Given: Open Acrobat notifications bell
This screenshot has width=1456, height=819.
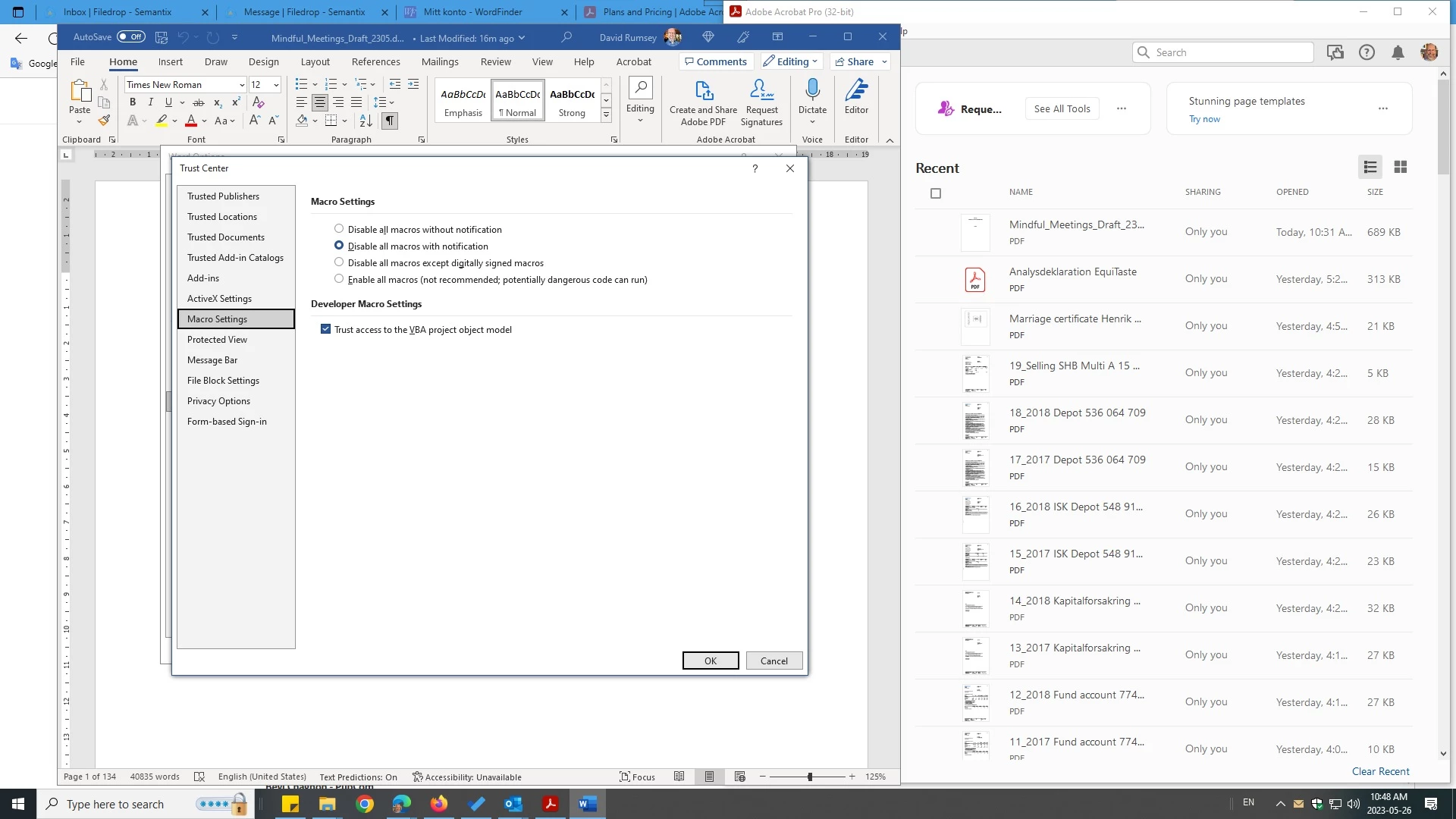Looking at the screenshot, I should (x=1398, y=52).
